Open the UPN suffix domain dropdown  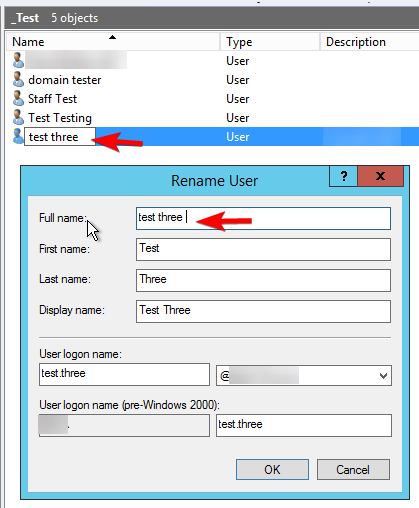304,376
